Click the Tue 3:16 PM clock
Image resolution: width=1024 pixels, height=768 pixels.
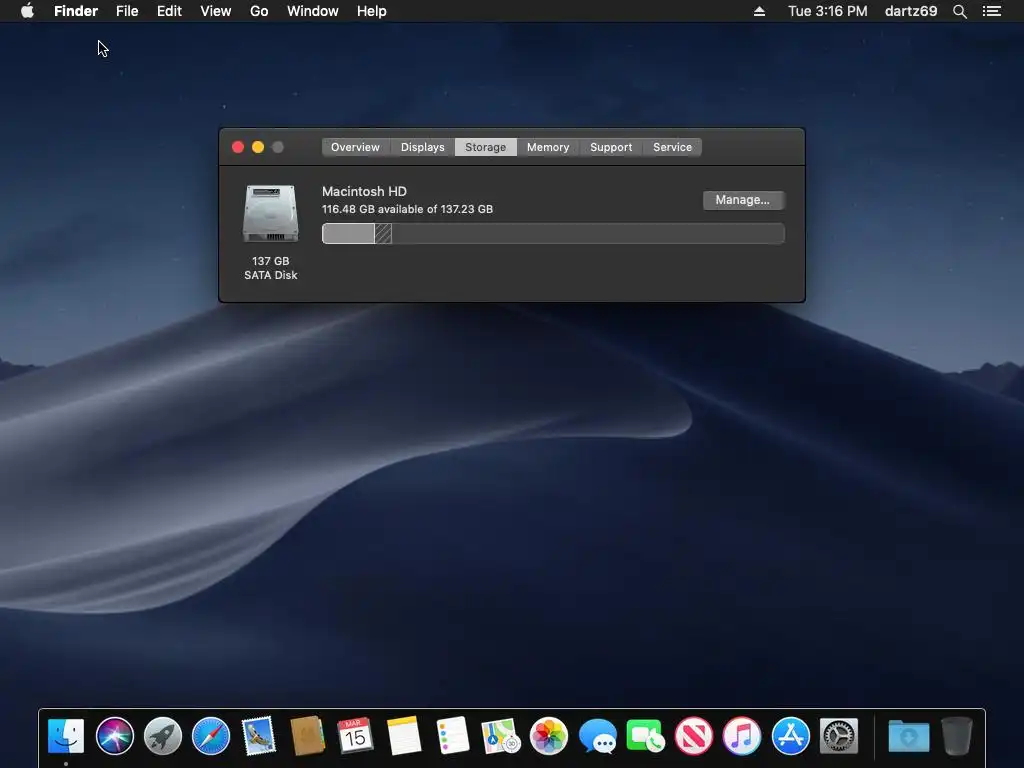(827, 11)
